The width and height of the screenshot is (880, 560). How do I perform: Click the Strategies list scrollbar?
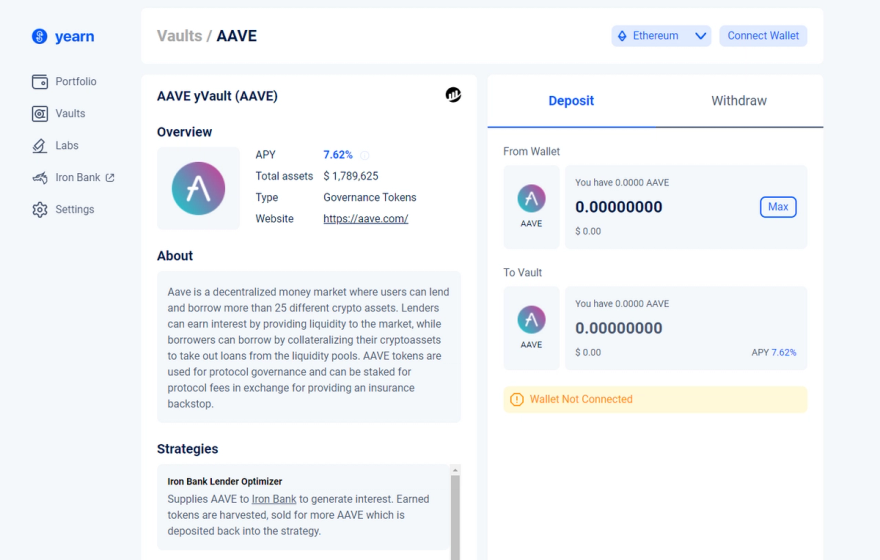point(455,517)
